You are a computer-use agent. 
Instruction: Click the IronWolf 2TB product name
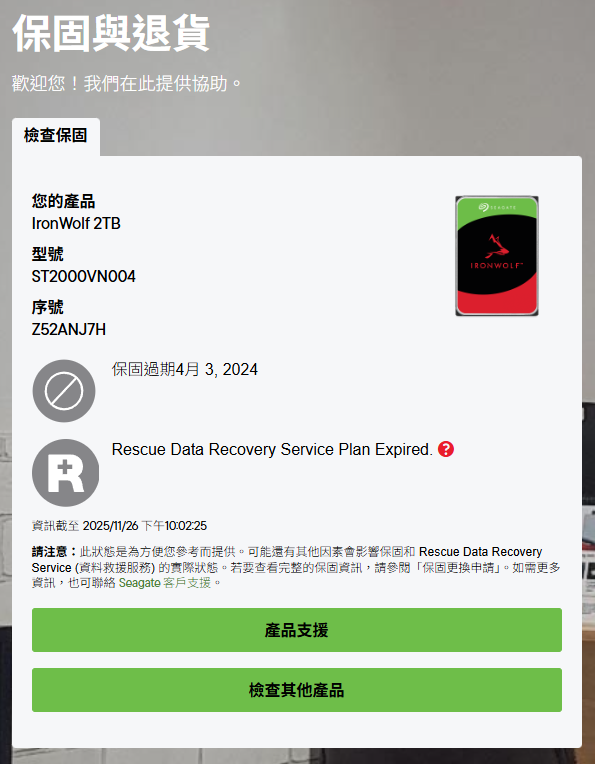tap(76, 224)
